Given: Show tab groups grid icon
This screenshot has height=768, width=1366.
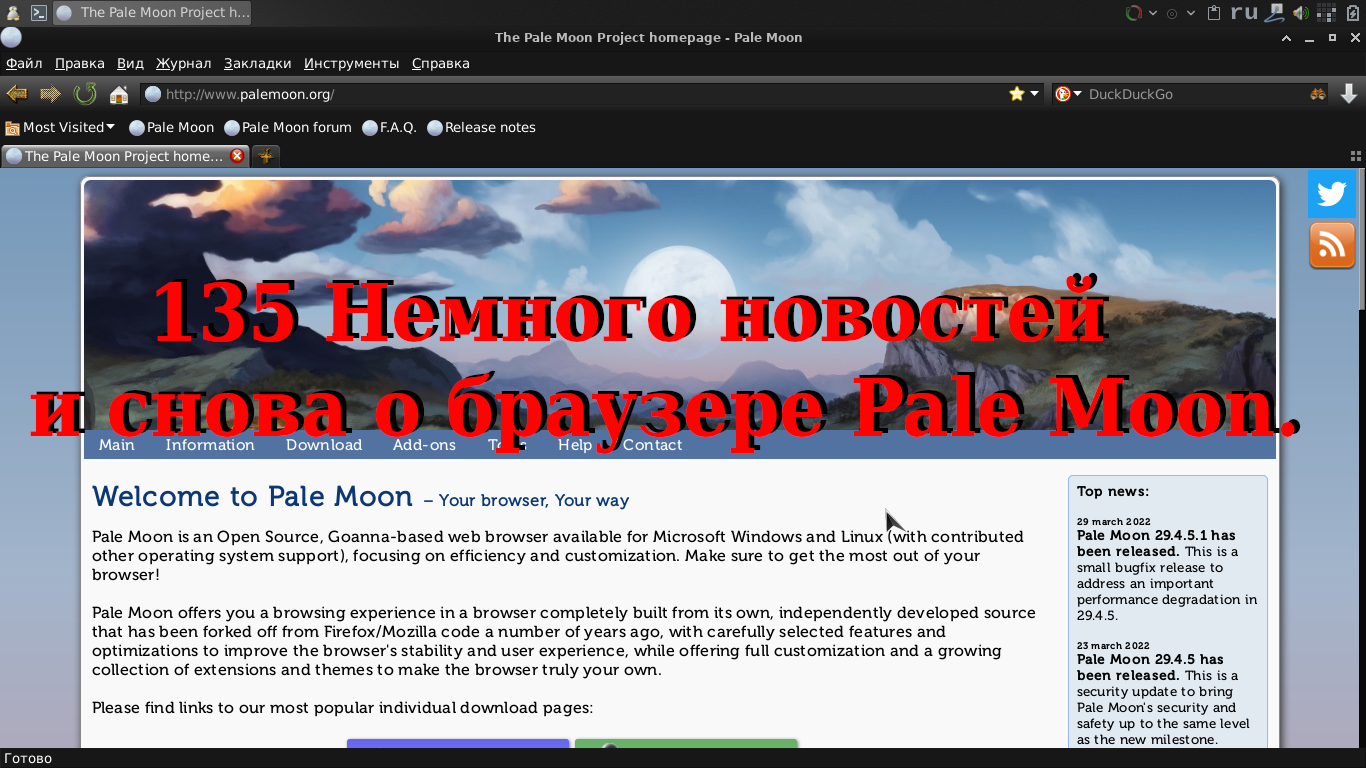Looking at the screenshot, I should click(x=1356, y=156).
